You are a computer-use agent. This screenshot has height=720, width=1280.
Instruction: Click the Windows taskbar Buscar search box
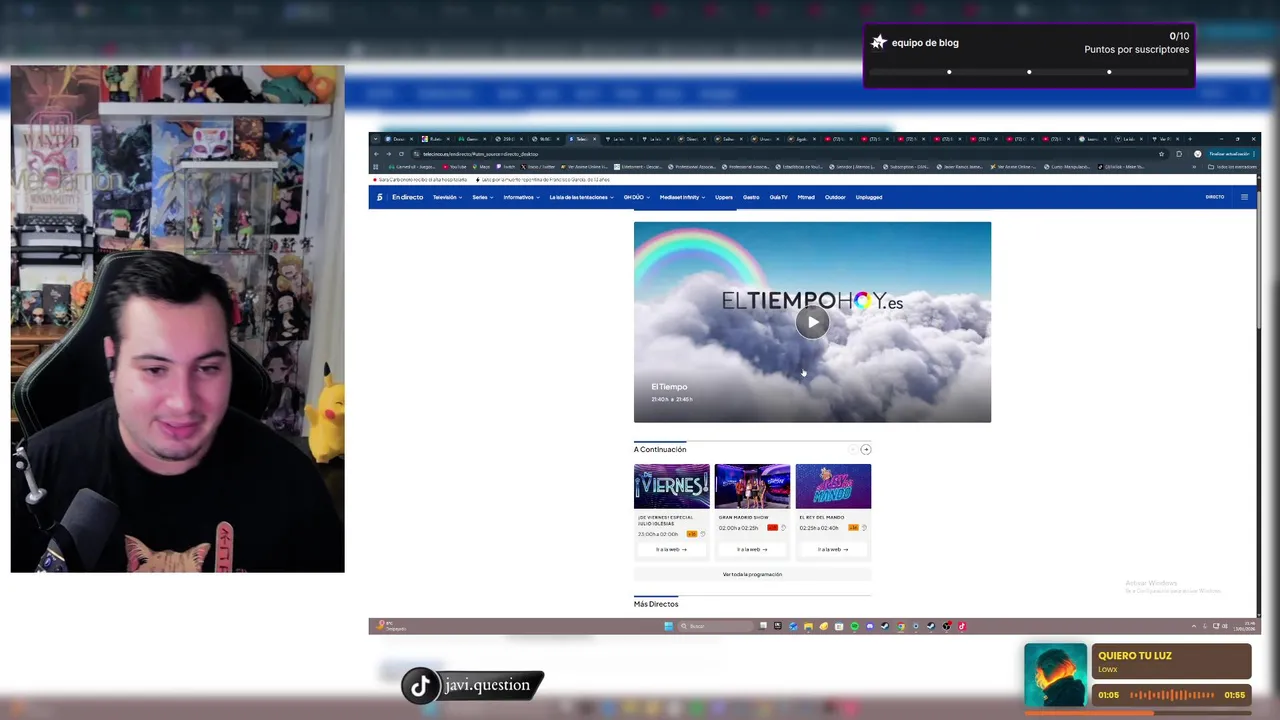coord(716,626)
